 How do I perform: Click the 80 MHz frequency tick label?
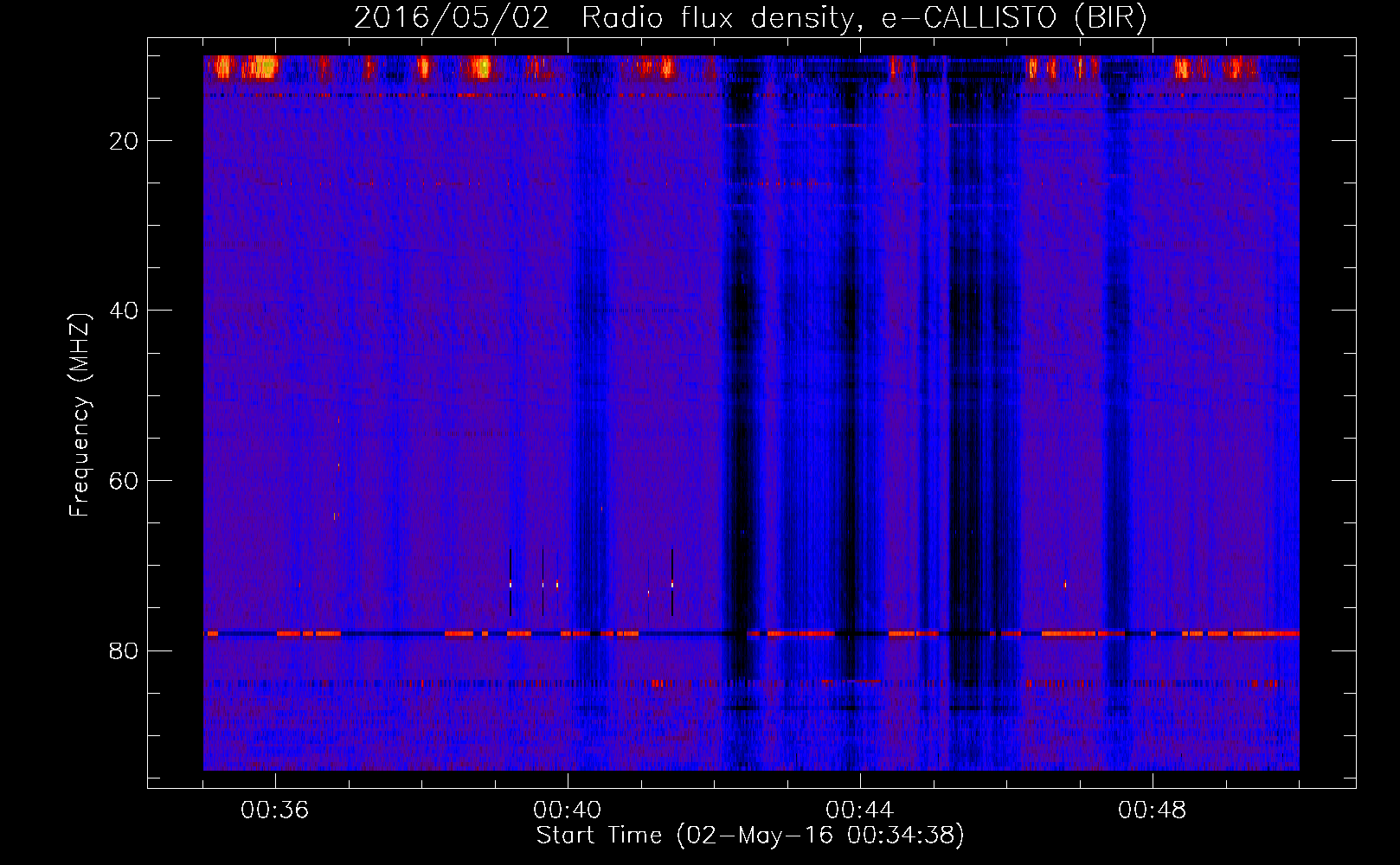coord(125,650)
